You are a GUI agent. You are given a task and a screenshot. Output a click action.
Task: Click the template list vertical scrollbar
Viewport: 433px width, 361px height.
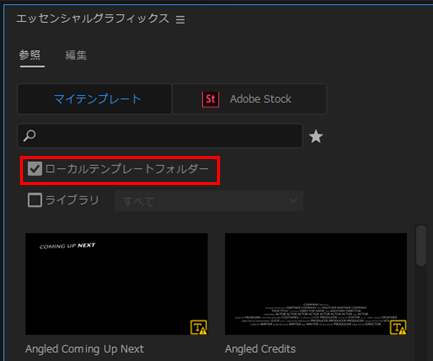(x=421, y=246)
